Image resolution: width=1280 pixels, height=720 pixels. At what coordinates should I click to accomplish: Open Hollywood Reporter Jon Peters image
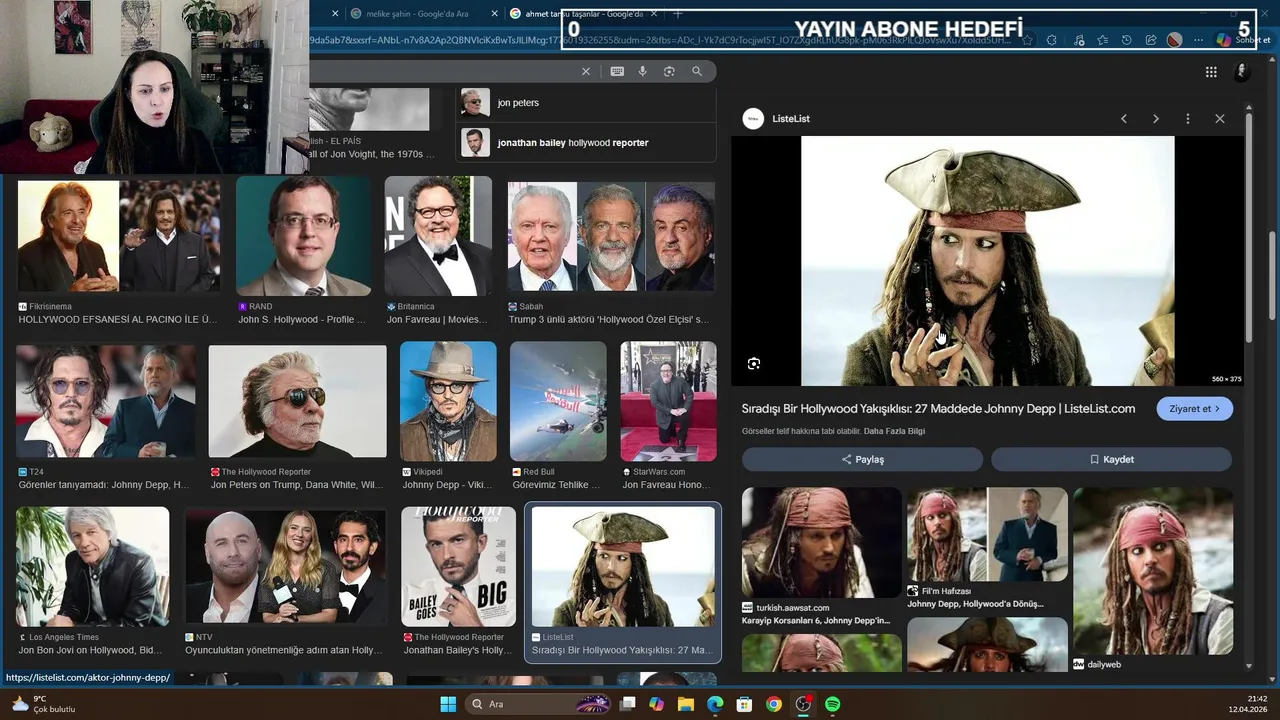click(x=297, y=402)
